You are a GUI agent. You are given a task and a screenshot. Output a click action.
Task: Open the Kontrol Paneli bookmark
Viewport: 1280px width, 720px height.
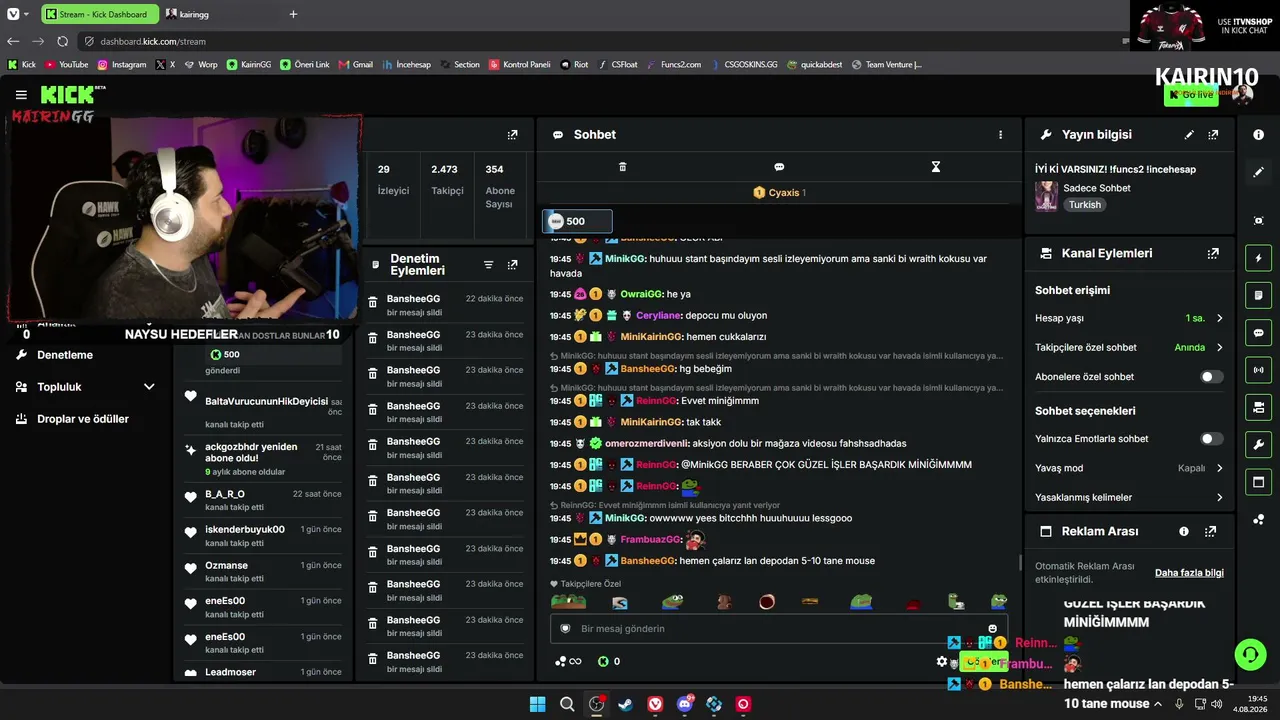(x=520, y=65)
